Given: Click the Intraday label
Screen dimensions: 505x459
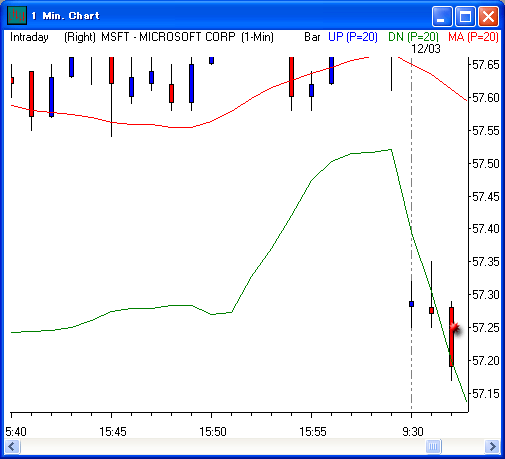Looking at the screenshot, I should [29, 37].
